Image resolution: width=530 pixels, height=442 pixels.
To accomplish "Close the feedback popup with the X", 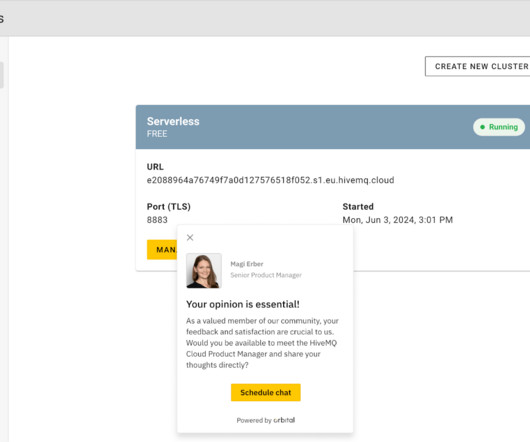I will tap(190, 238).
